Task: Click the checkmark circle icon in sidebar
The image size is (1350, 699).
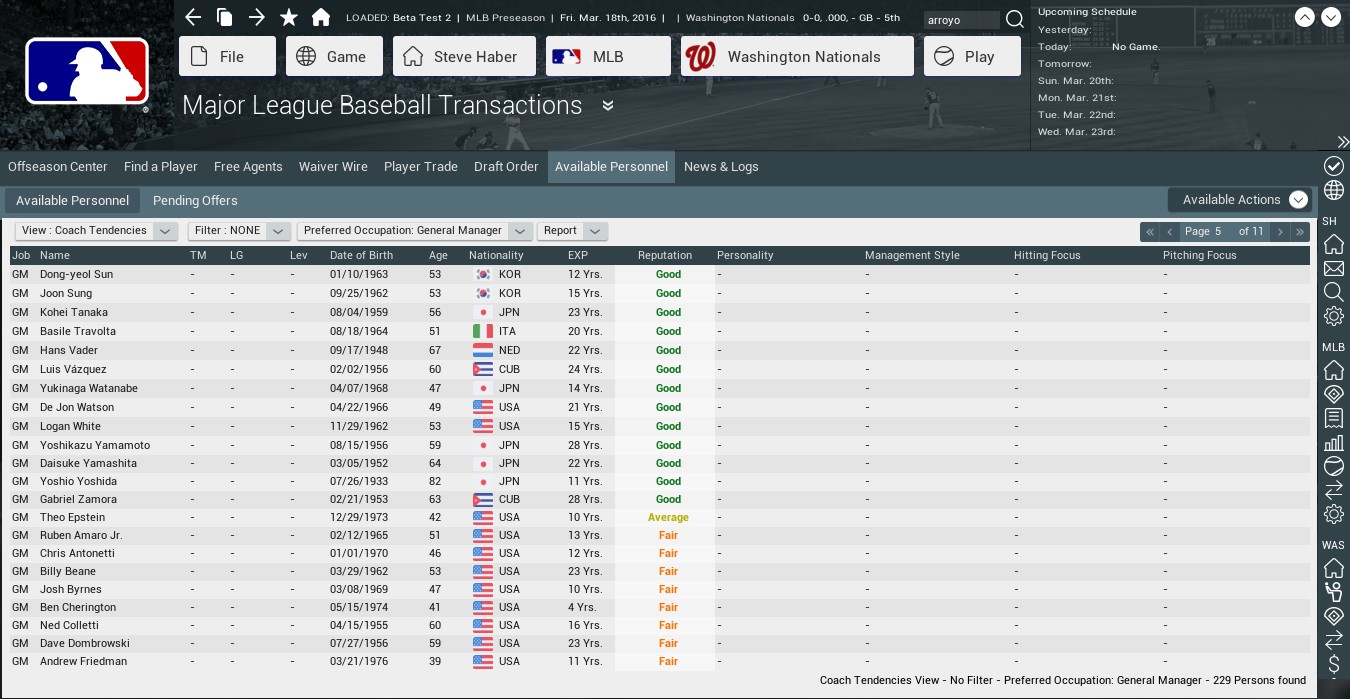Action: (x=1333, y=166)
